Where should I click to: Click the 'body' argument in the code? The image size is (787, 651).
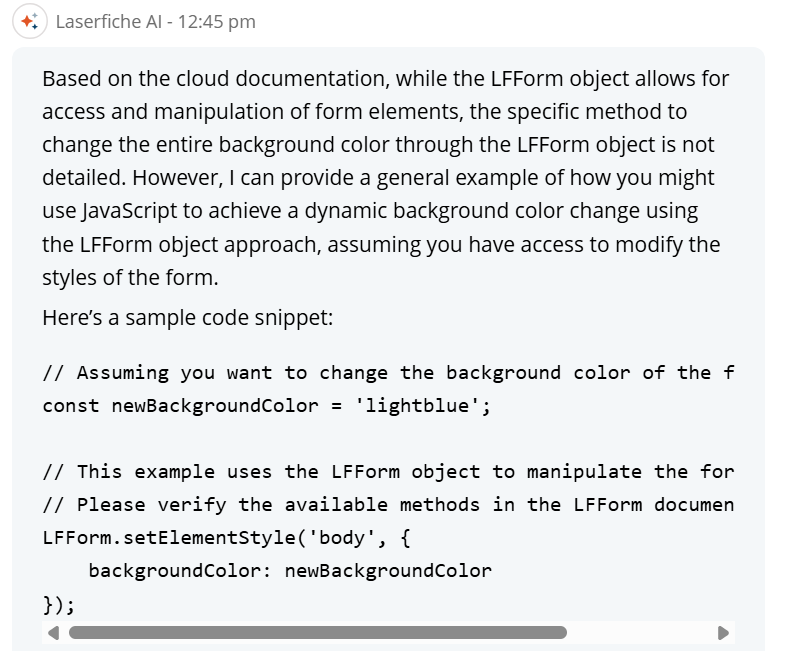(341, 538)
